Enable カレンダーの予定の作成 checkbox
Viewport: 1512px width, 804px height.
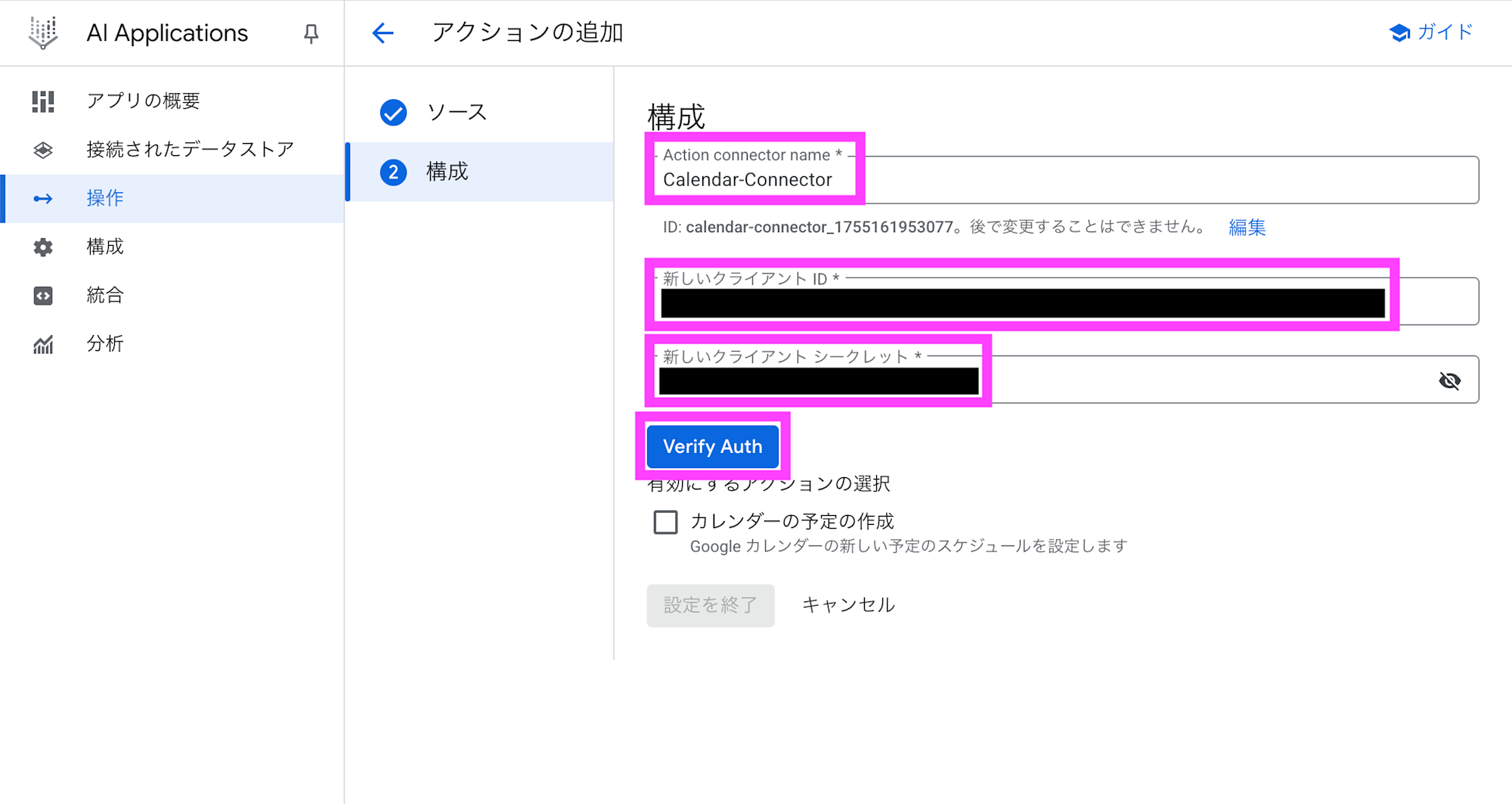point(665,522)
